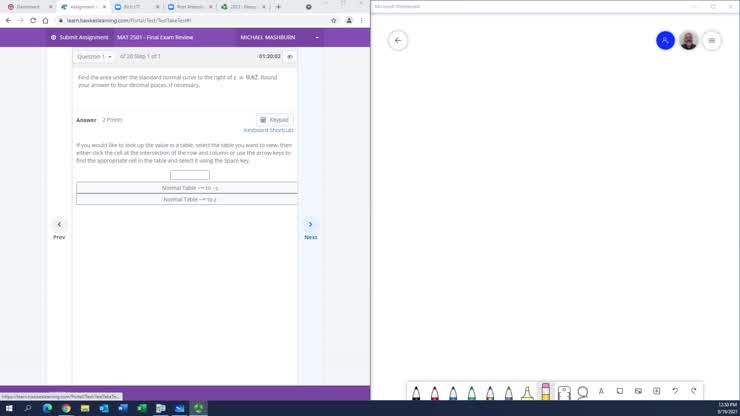
Task: Insert an image into the whiteboard
Action: 638,391
